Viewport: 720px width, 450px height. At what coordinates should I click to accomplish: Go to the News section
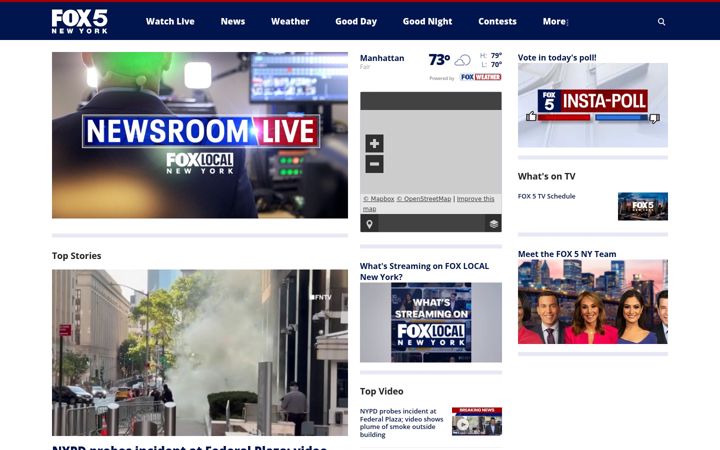(233, 22)
